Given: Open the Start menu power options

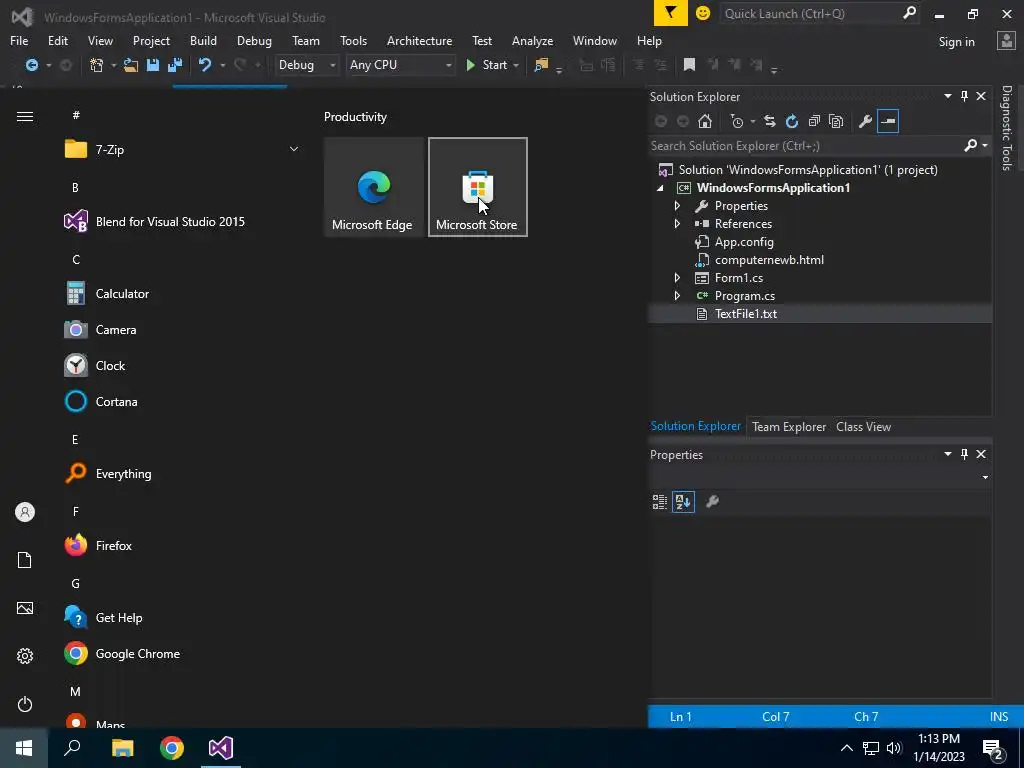Looking at the screenshot, I should (25, 704).
